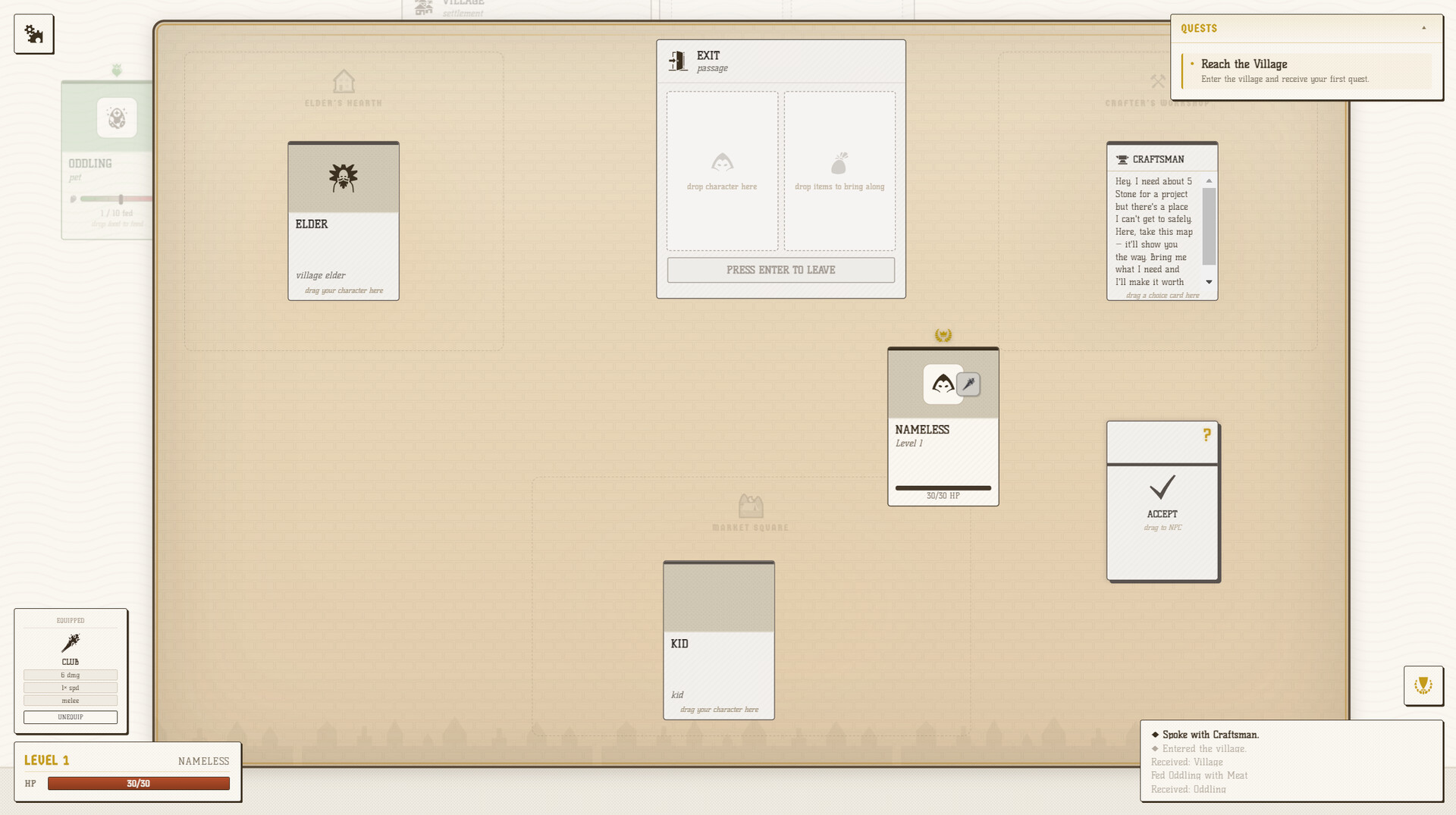Viewport: 1456px width, 815px height.
Task: Click the trophy achievements icon
Action: (1423, 685)
